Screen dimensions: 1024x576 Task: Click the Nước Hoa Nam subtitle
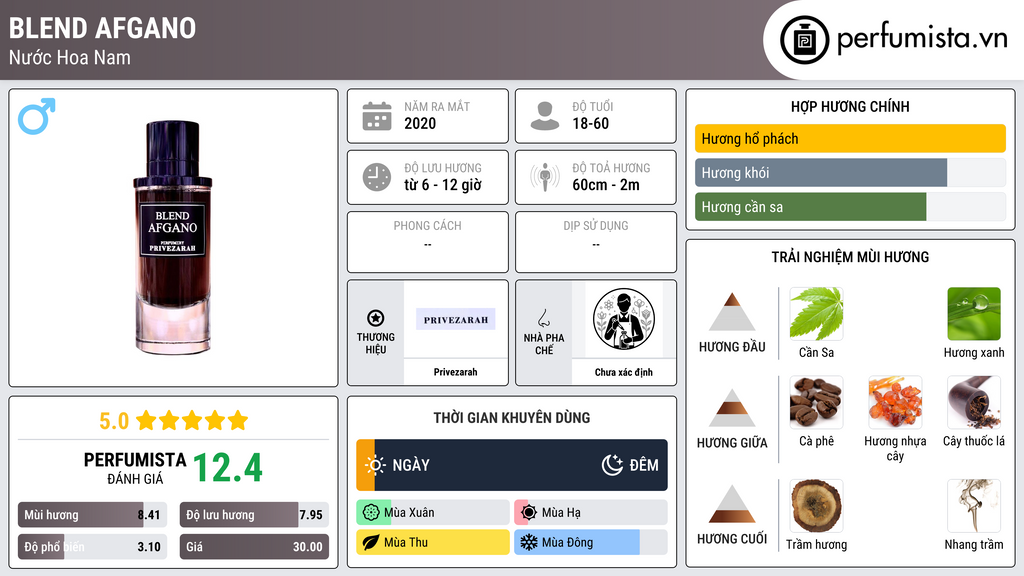pos(70,57)
